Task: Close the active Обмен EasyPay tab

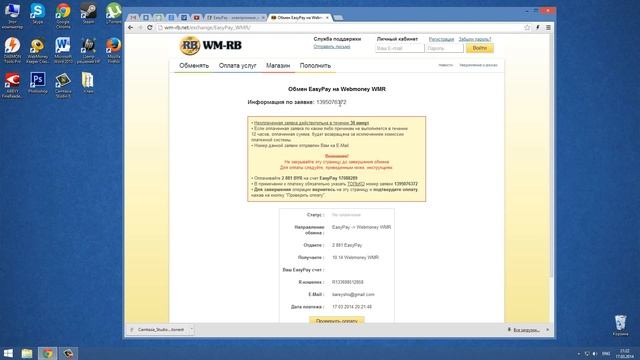Action: [327, 18]
